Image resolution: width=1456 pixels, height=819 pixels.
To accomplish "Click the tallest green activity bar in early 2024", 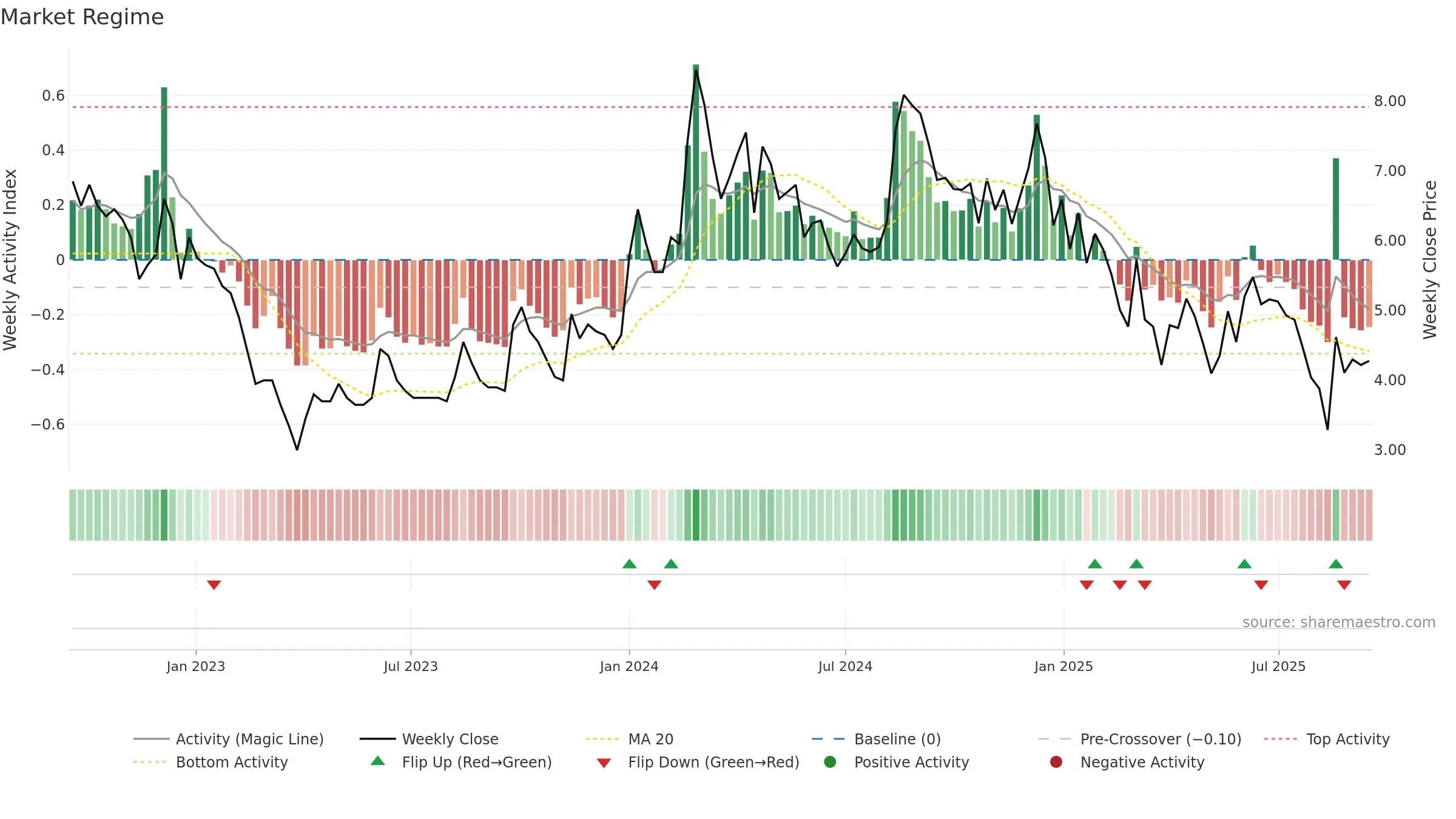I will [x=696, y=162].
